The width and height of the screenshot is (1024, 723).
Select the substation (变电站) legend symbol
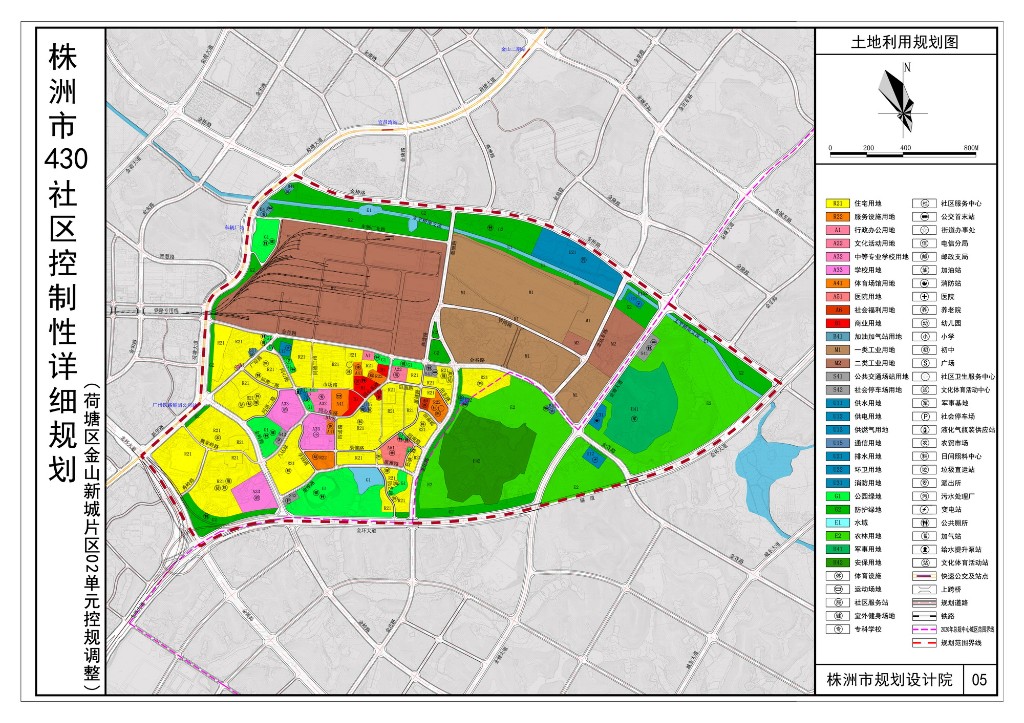[925, 509]
